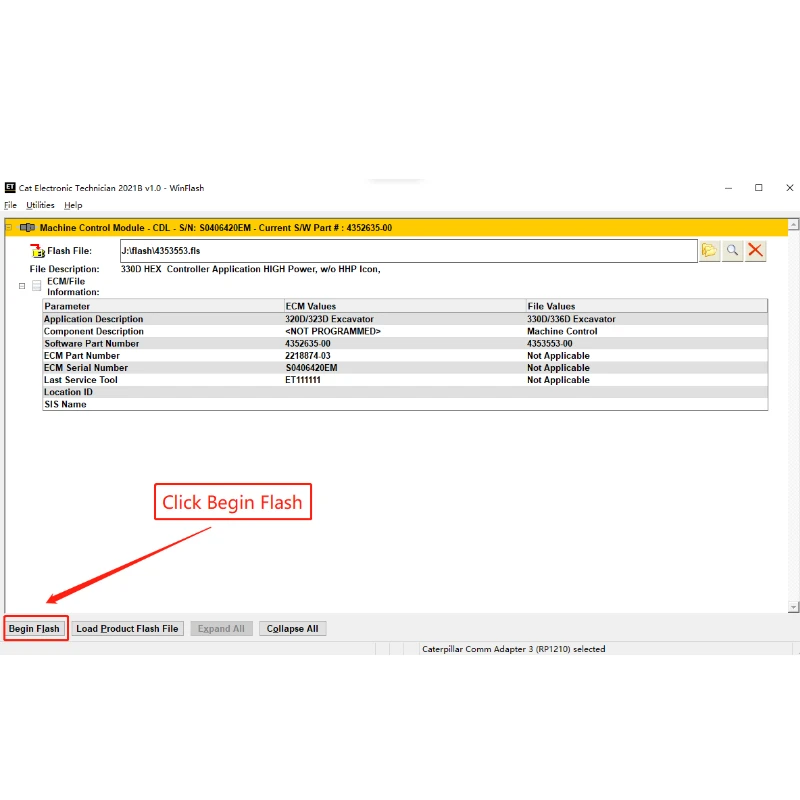Click the Machine Control Module yellow header text

(216, 228)
